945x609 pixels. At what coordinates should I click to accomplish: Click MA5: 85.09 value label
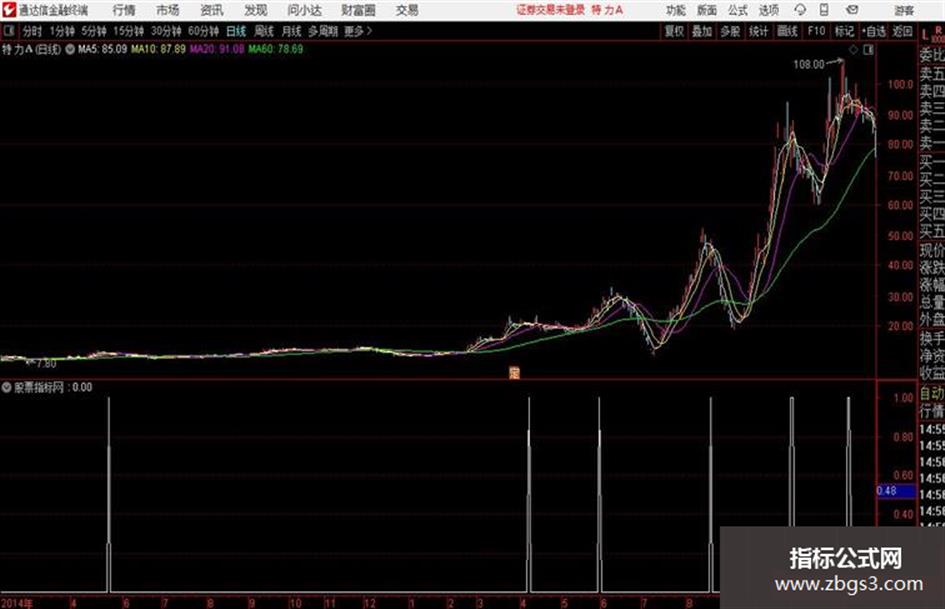(x=102, y=49)
